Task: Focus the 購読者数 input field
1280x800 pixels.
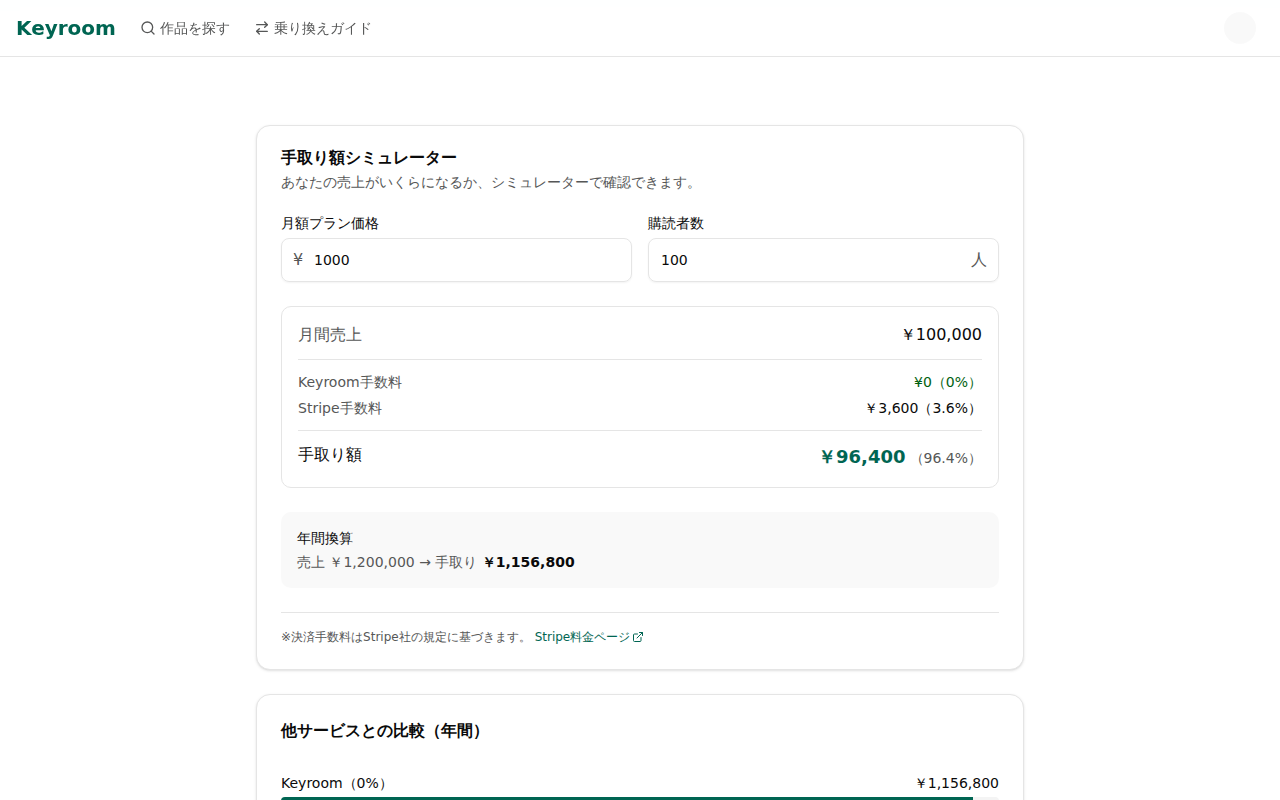Action: pos(823,260)
